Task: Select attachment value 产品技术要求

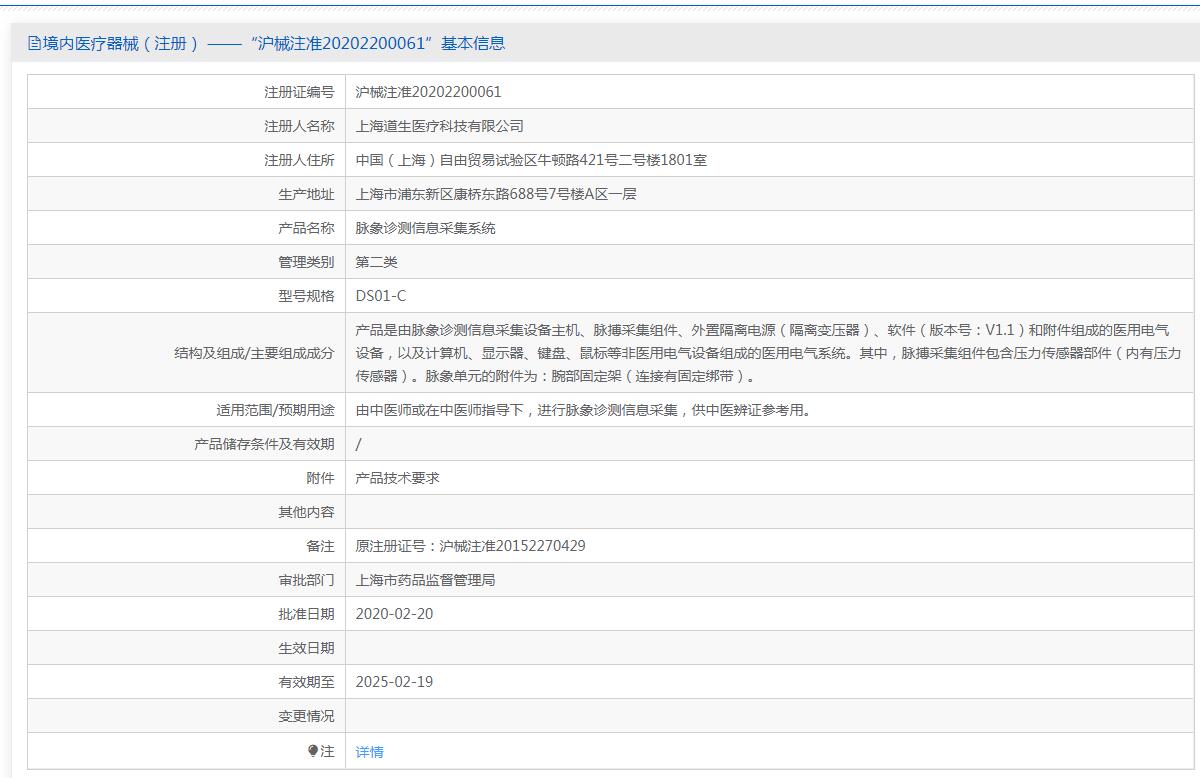Action: [398, 478]
